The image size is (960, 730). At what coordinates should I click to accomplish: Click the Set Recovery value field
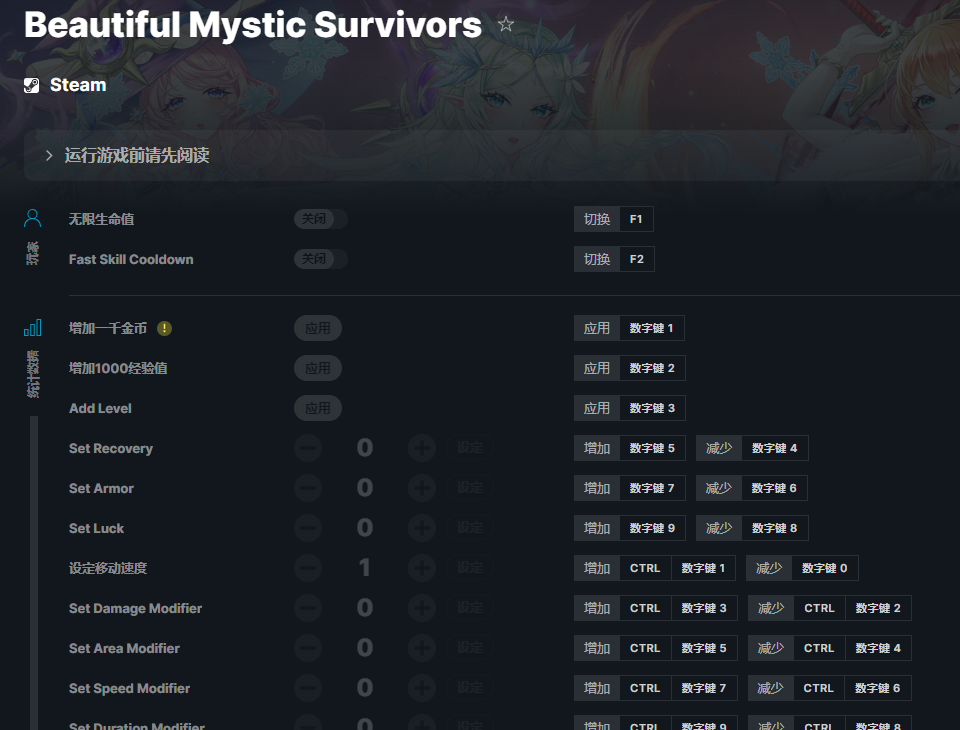[365, 448]
